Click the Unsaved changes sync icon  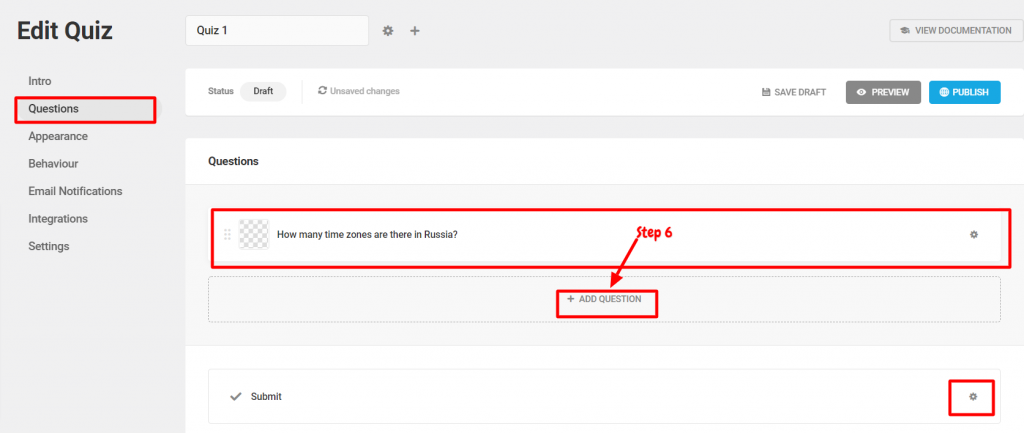coord(322,91)
